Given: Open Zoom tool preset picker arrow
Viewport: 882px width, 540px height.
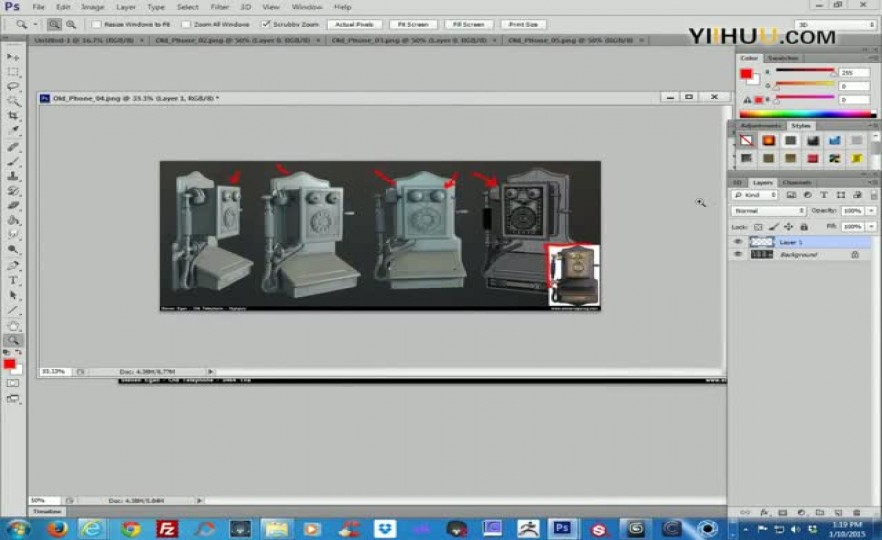Looking at the screenshot, I should pyautogui.click(x=35, y=24).
